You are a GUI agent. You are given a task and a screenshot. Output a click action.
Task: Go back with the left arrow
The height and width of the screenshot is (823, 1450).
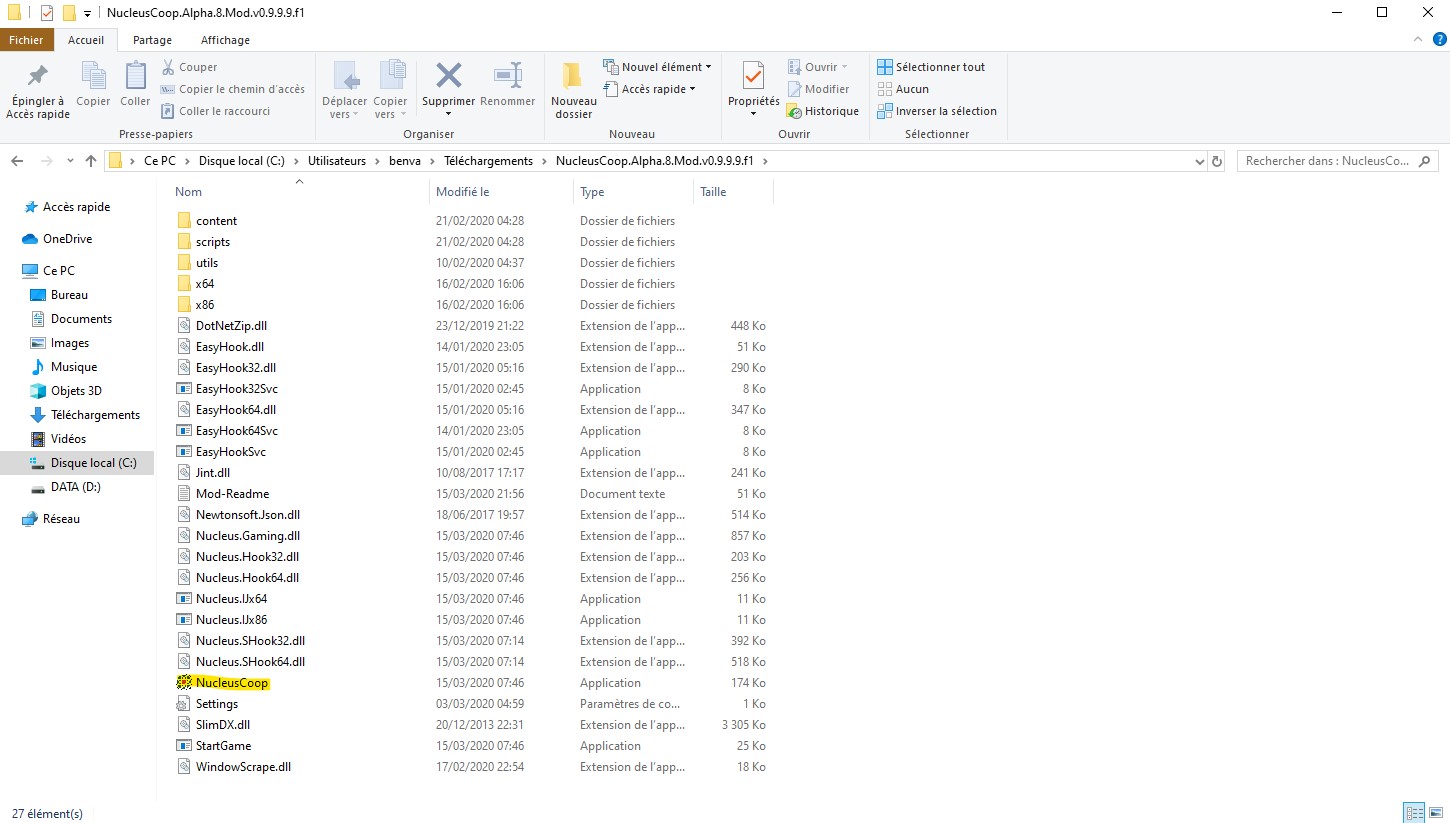click(17, 161)
